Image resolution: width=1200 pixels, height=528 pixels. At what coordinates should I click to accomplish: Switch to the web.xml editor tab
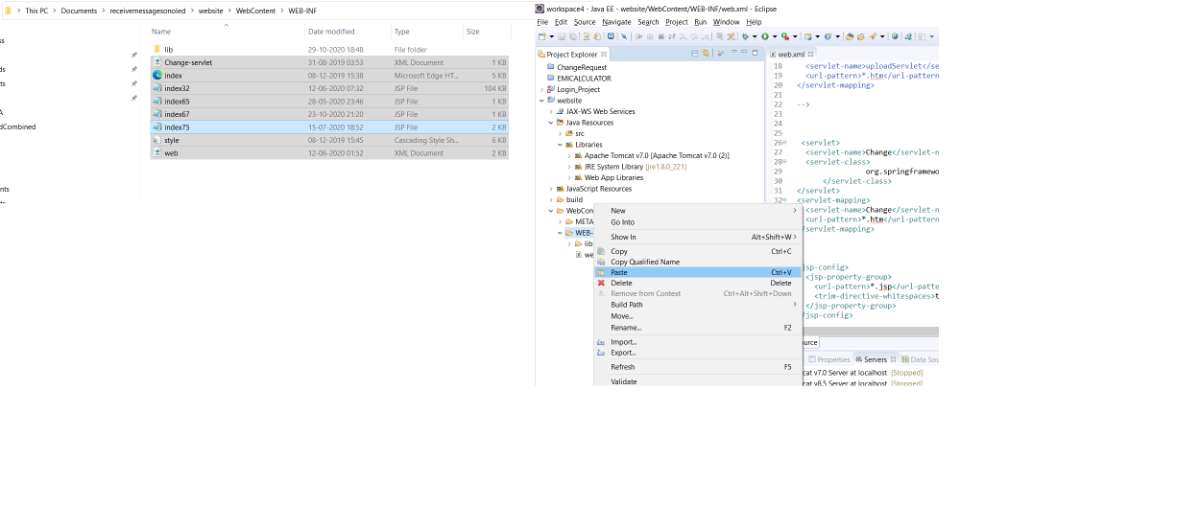pyautogui.click(x=791, y=53)
